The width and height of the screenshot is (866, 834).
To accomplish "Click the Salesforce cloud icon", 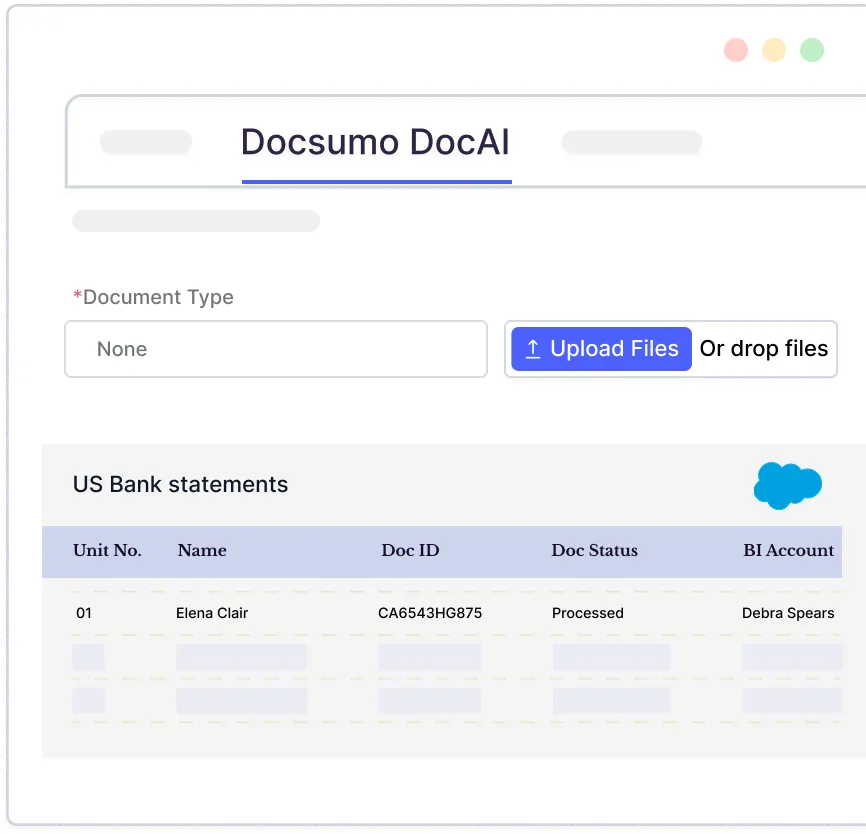I will [x=788, y=485].
